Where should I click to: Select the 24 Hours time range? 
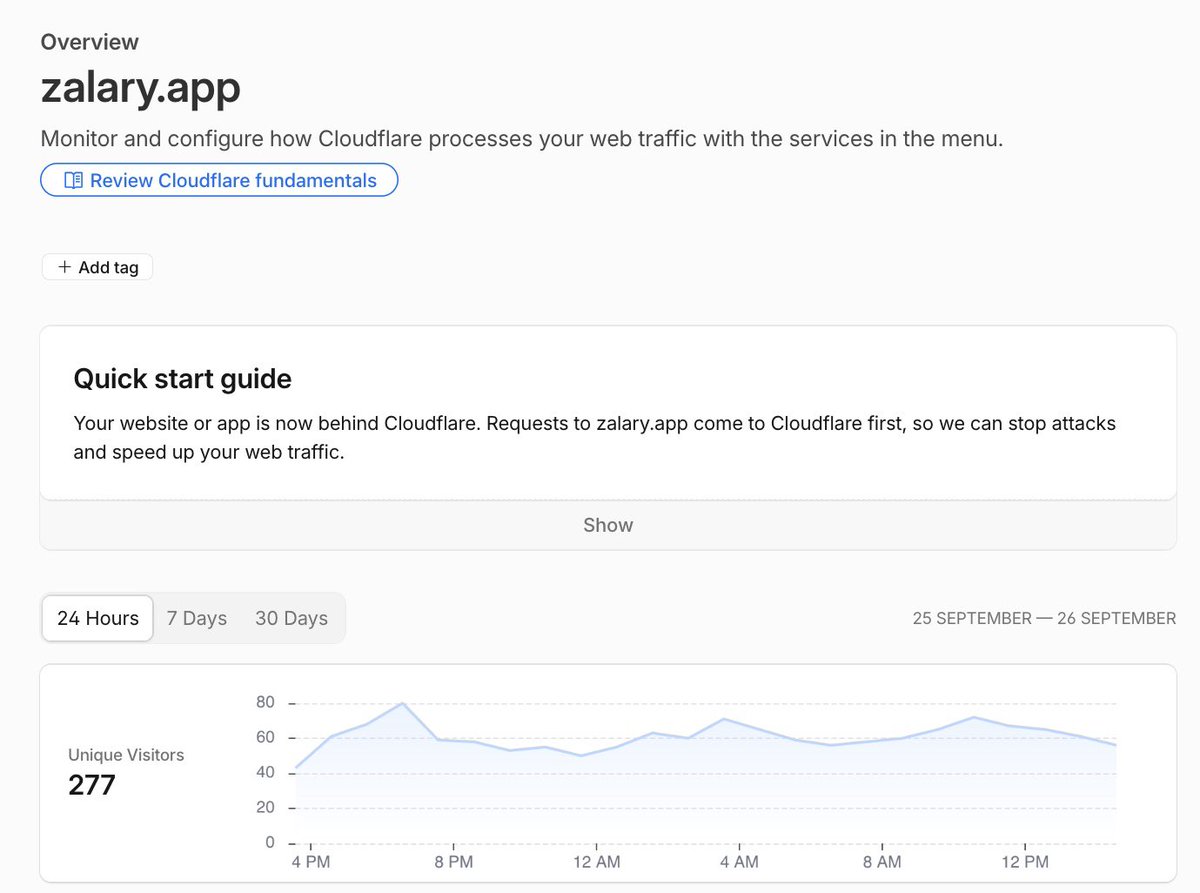coord(98,618)
